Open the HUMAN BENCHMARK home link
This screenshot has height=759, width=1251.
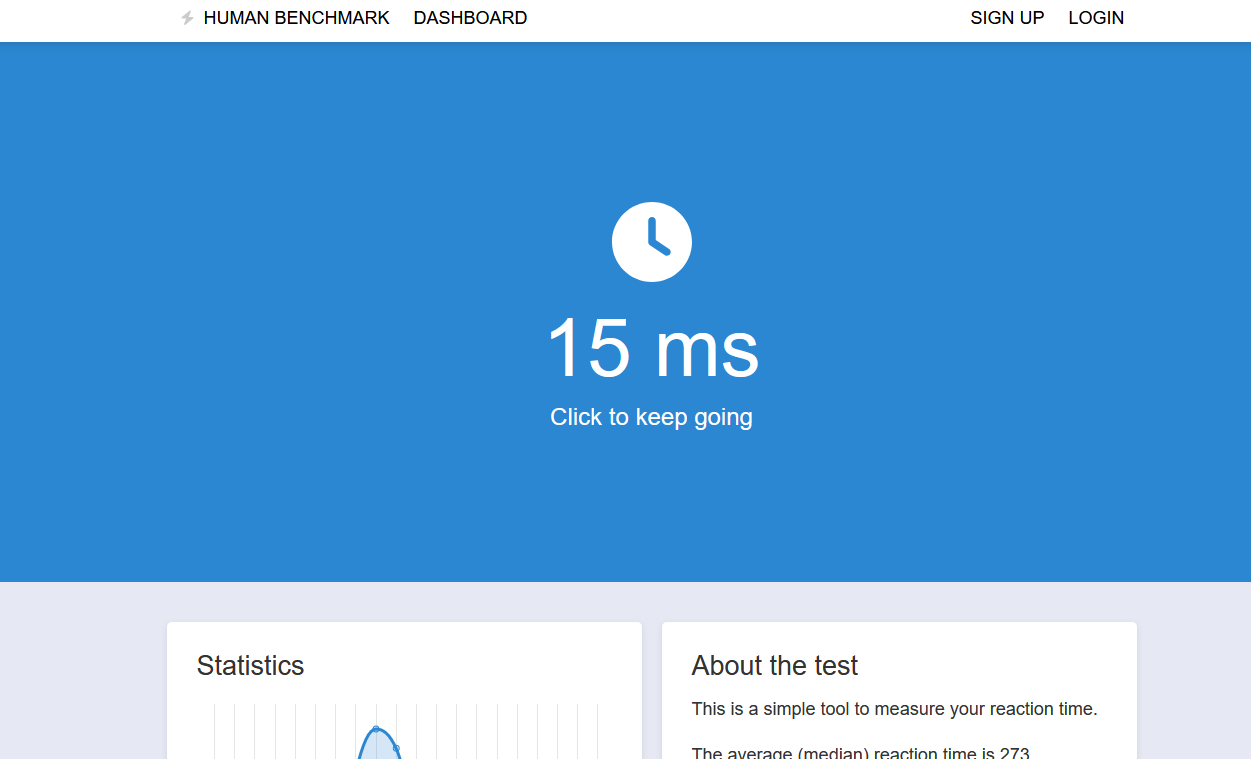point(296,18)
